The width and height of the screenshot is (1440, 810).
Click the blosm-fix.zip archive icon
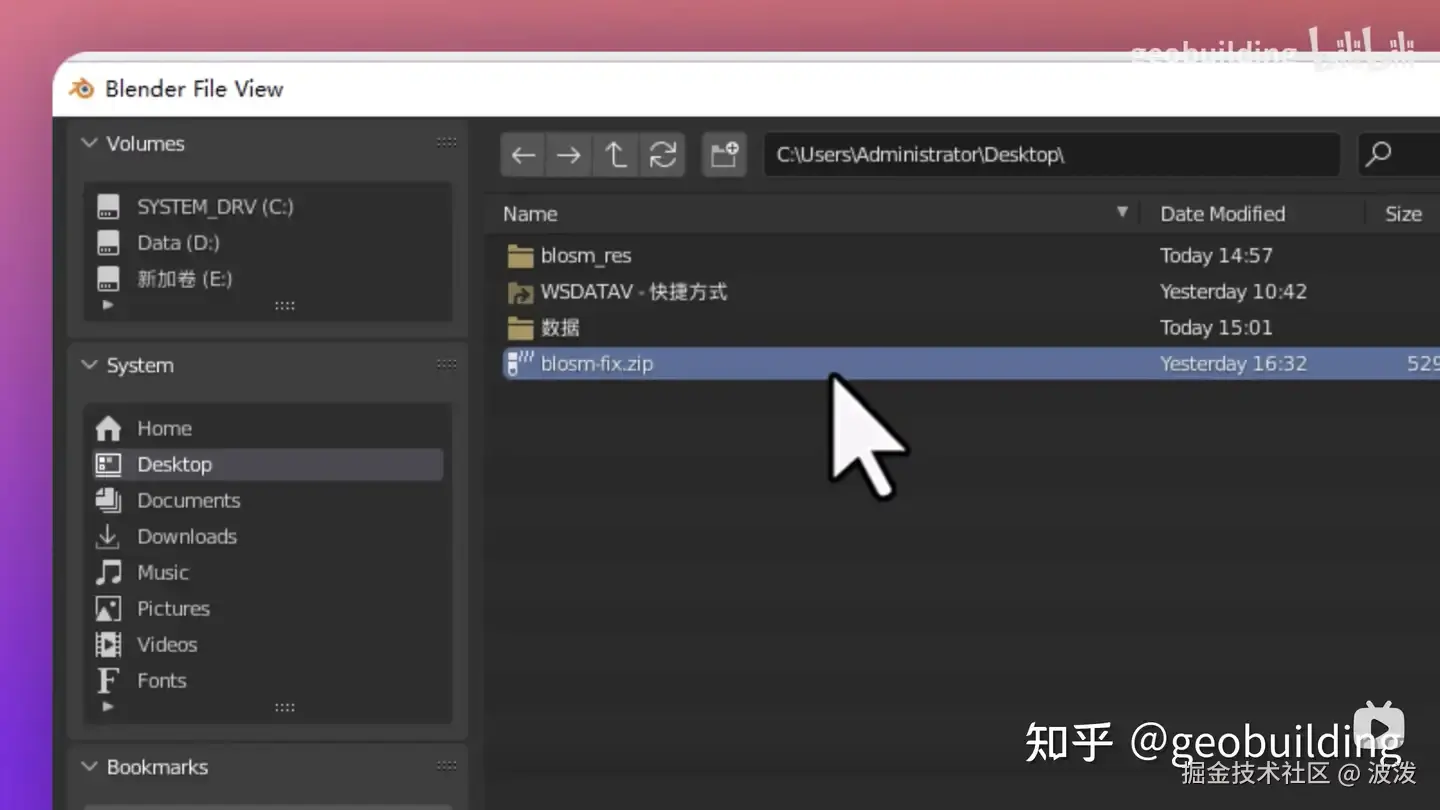point(519,363)
